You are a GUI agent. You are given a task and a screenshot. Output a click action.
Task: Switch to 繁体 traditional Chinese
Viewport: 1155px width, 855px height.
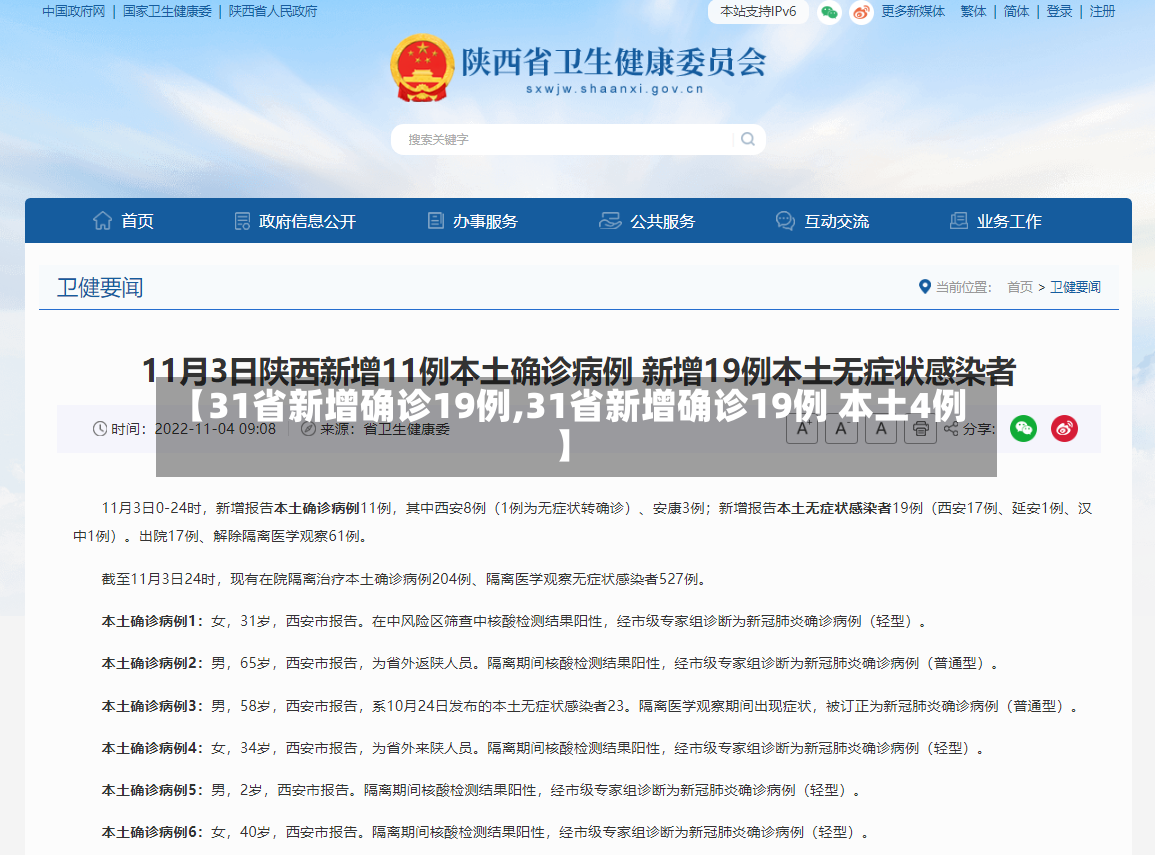coord(973,11)
